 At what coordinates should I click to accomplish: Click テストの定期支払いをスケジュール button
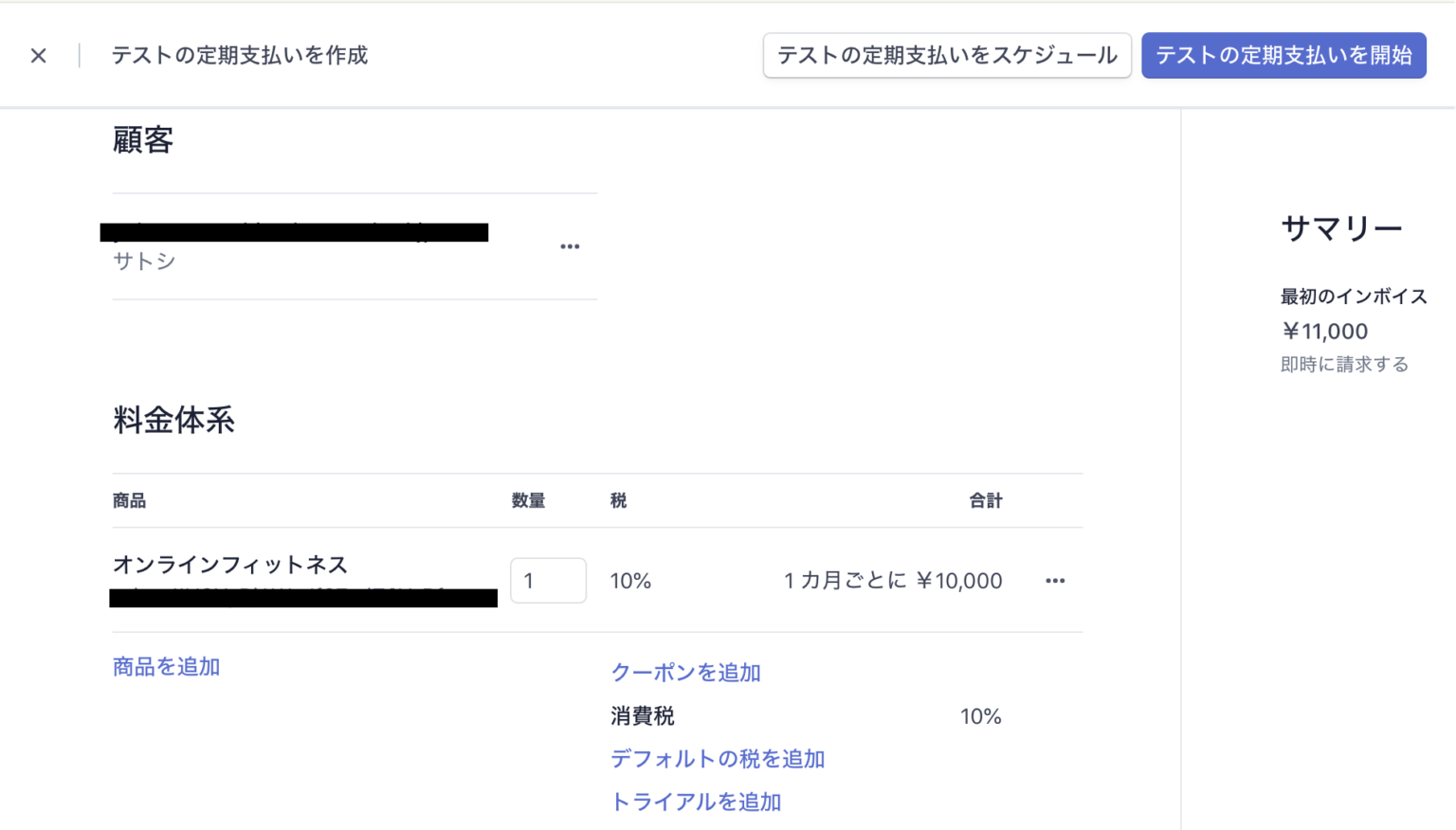tap(946, 56)
